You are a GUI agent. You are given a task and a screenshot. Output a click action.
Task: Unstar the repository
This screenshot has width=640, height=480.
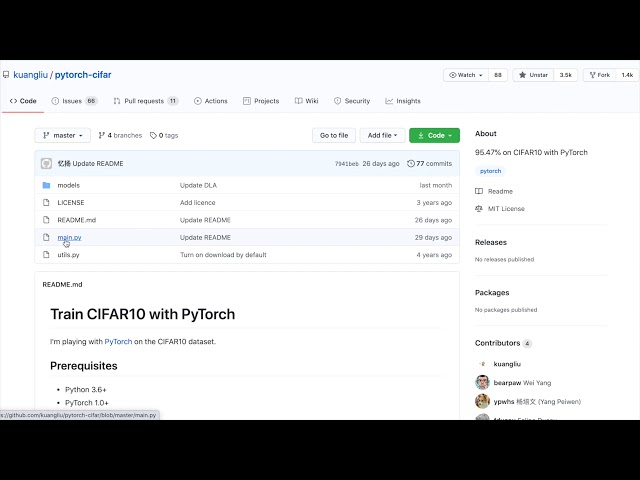pos(533,75)
